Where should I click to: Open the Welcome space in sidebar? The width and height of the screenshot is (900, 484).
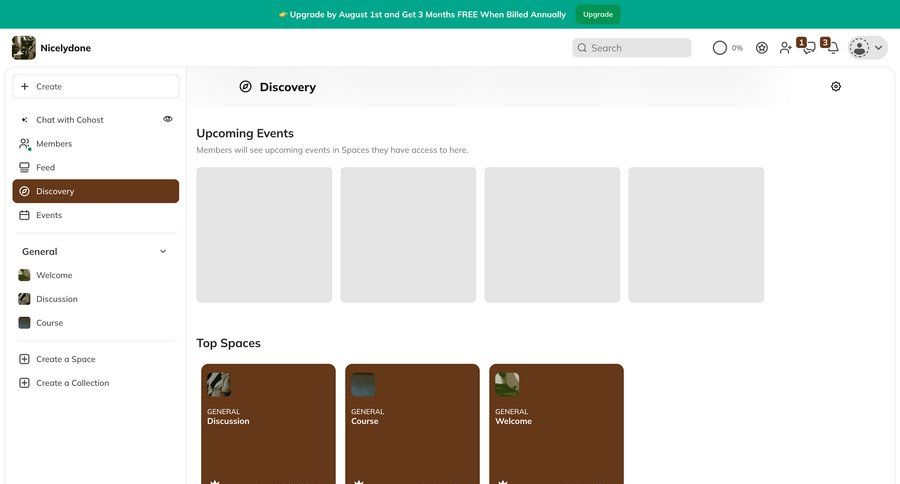tap(96, 275)
